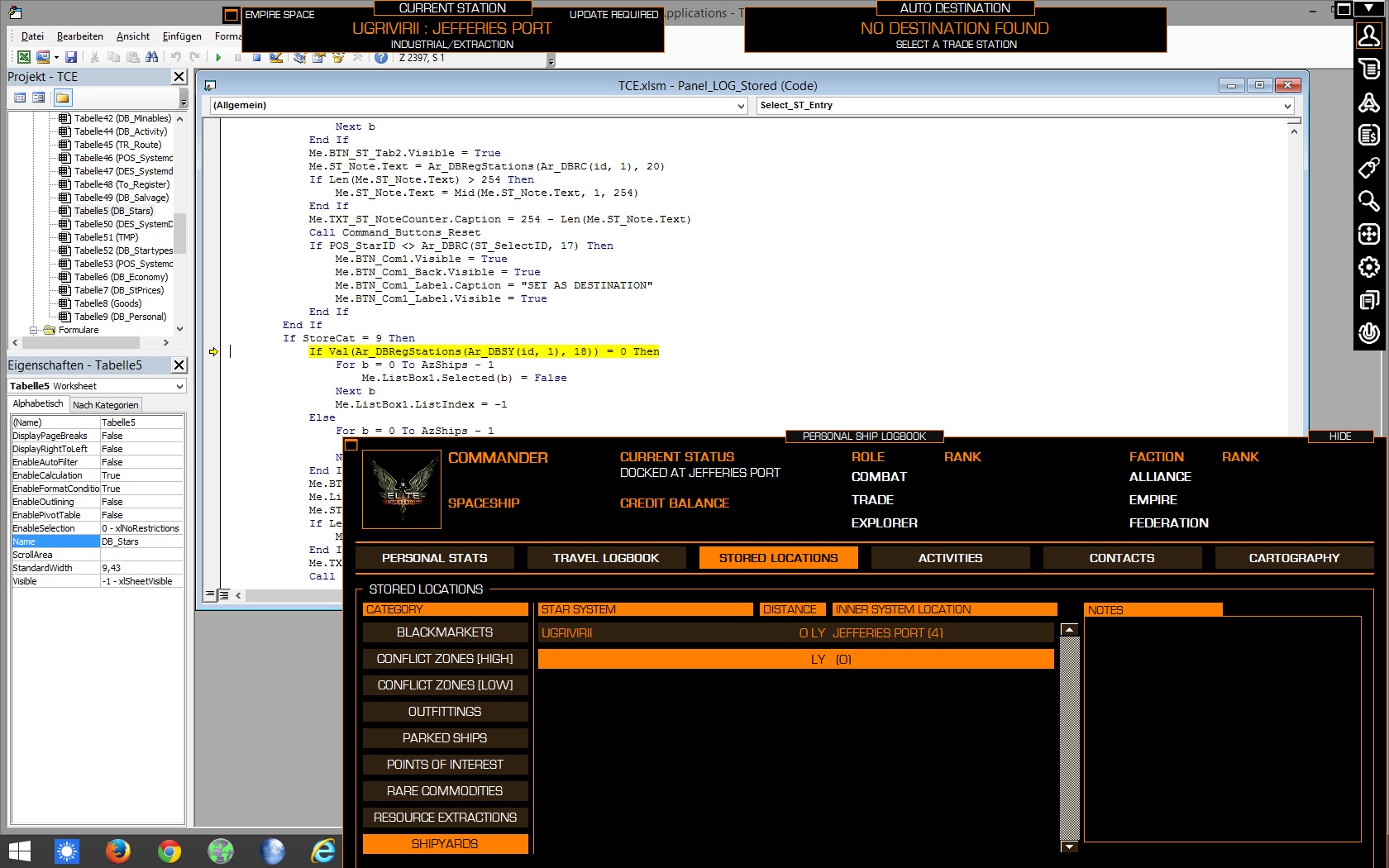Screen dimensions: 1389x868
Task: Click View Object icon in Projekt panel
Action: coord(39,98)
